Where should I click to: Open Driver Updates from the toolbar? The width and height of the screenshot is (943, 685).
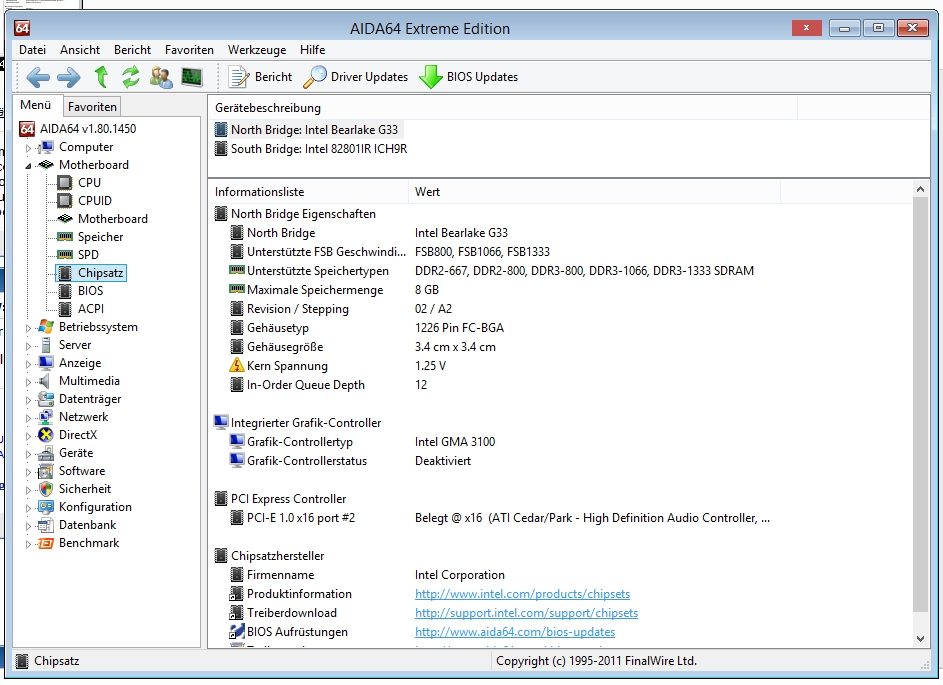[355, 77]
